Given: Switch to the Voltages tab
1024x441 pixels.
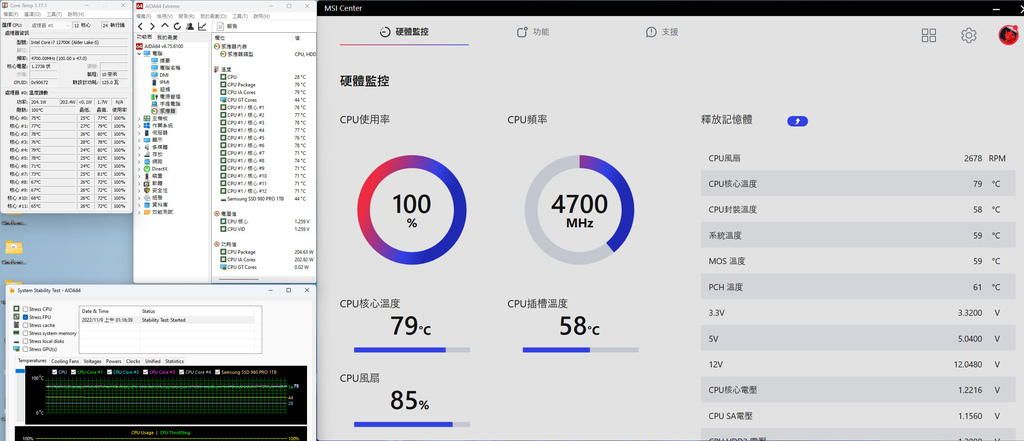Looking at the screenshot, I should (92, 361).
